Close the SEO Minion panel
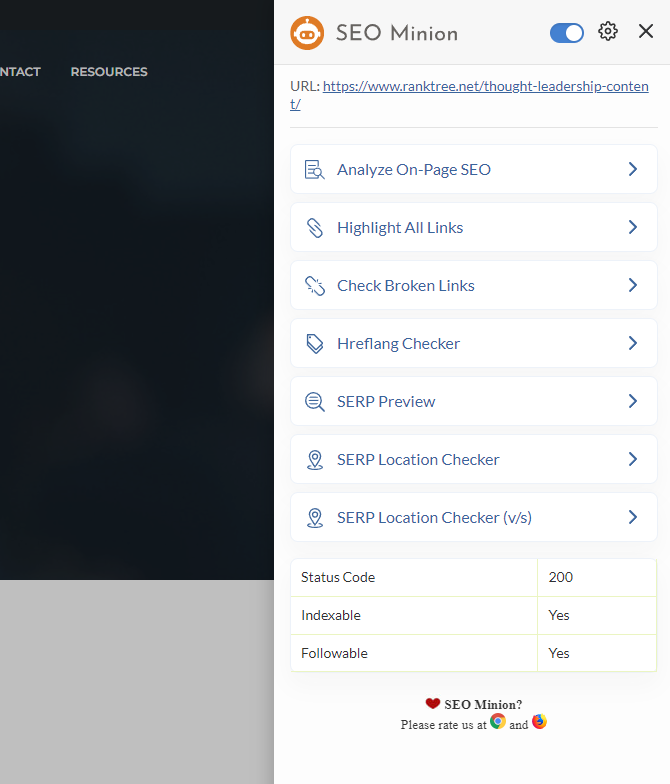This screenshot has width=670, height=784. point(646,31)
